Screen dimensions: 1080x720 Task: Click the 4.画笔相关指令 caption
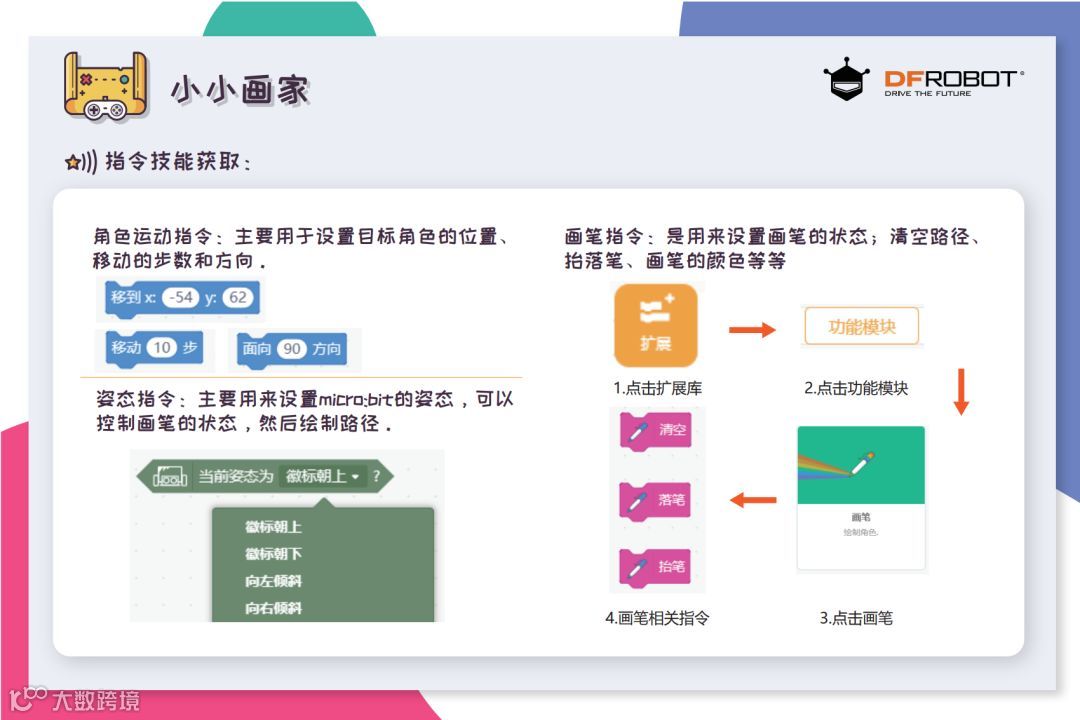[657, 618]
